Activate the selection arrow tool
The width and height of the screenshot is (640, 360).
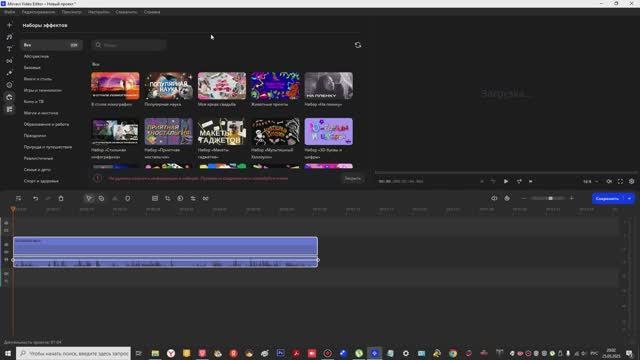pyautogui.click(x=89, y=198)
